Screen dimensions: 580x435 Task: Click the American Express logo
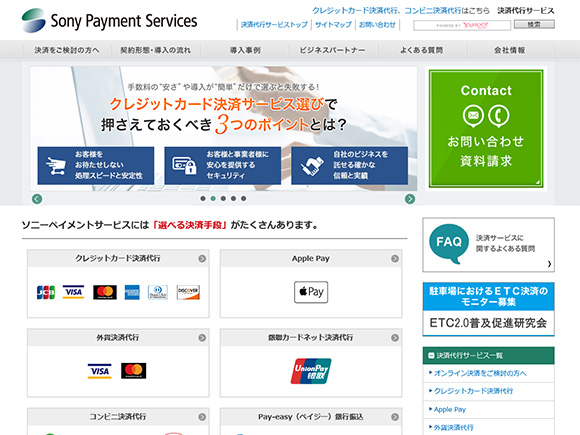click(132, 292)
